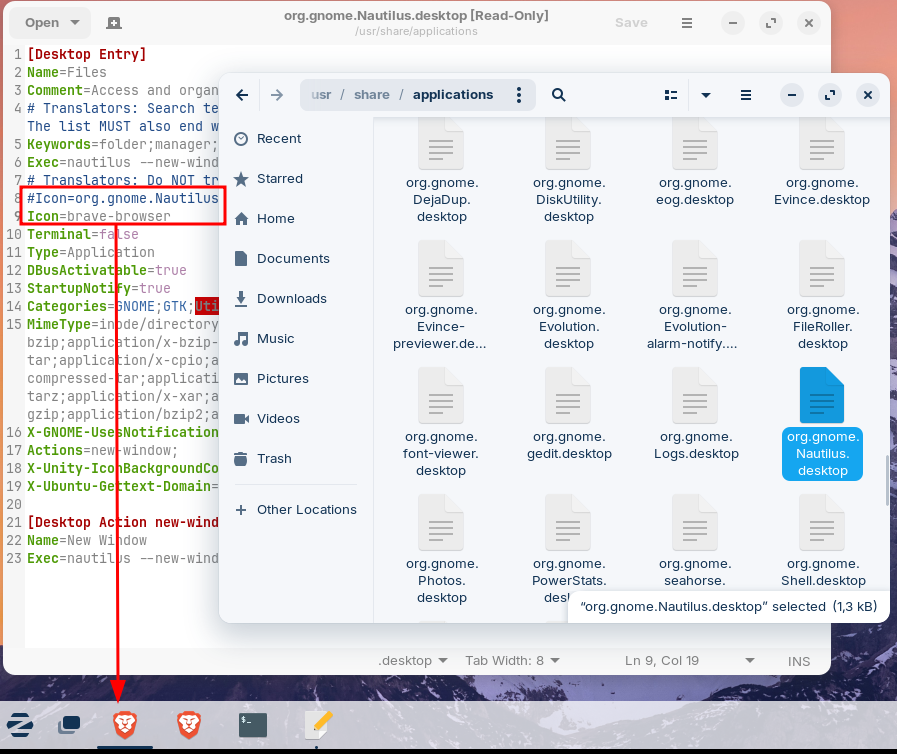Viewport: 897px width, 754px height.
Task: Click the Name=Files line in gedit
Action: click(66, 72)
